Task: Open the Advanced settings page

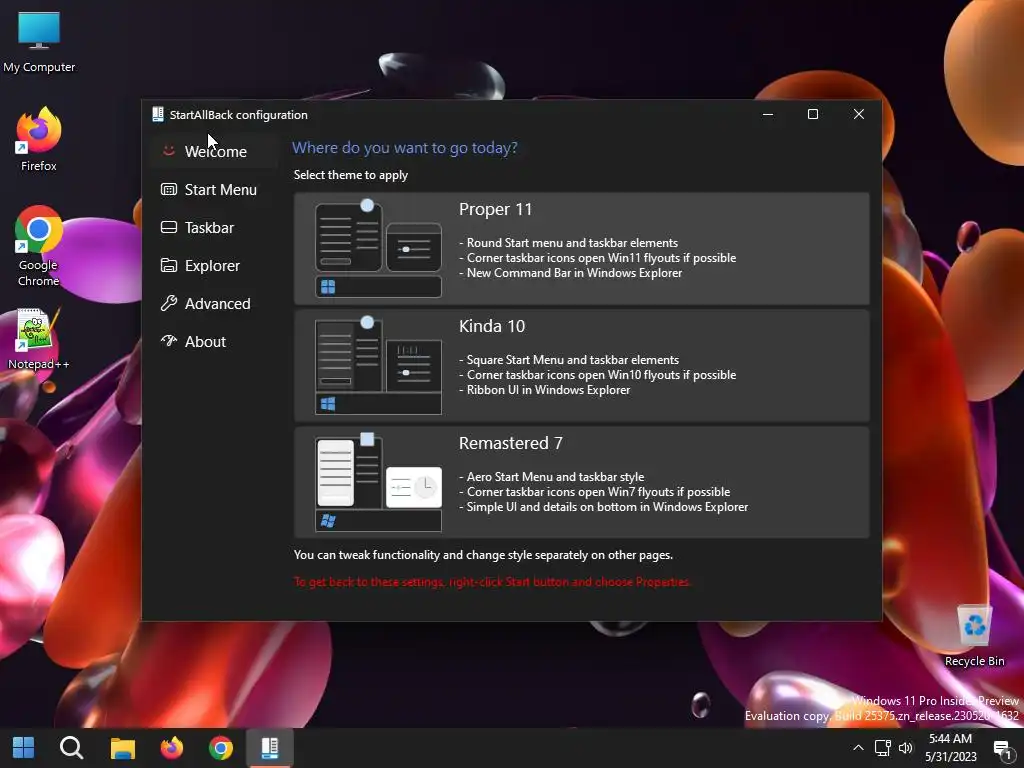Action: coord(214,303)
